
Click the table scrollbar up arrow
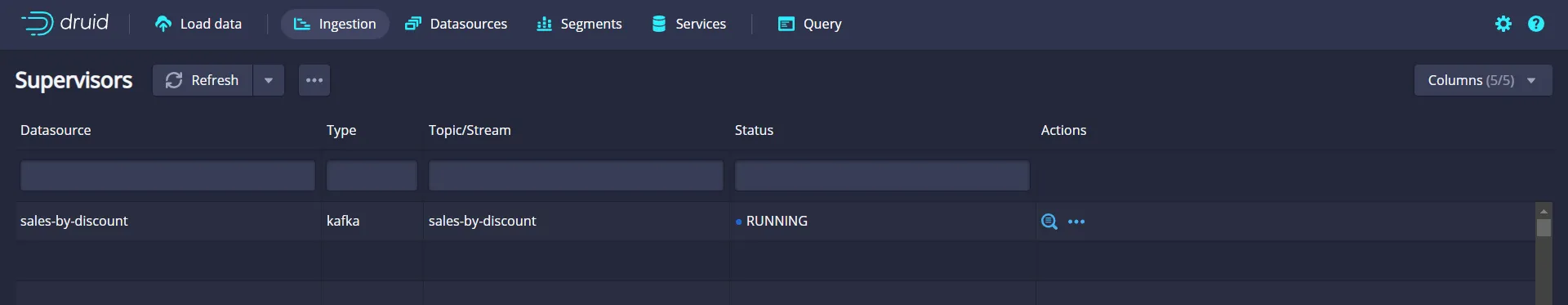1543,211
